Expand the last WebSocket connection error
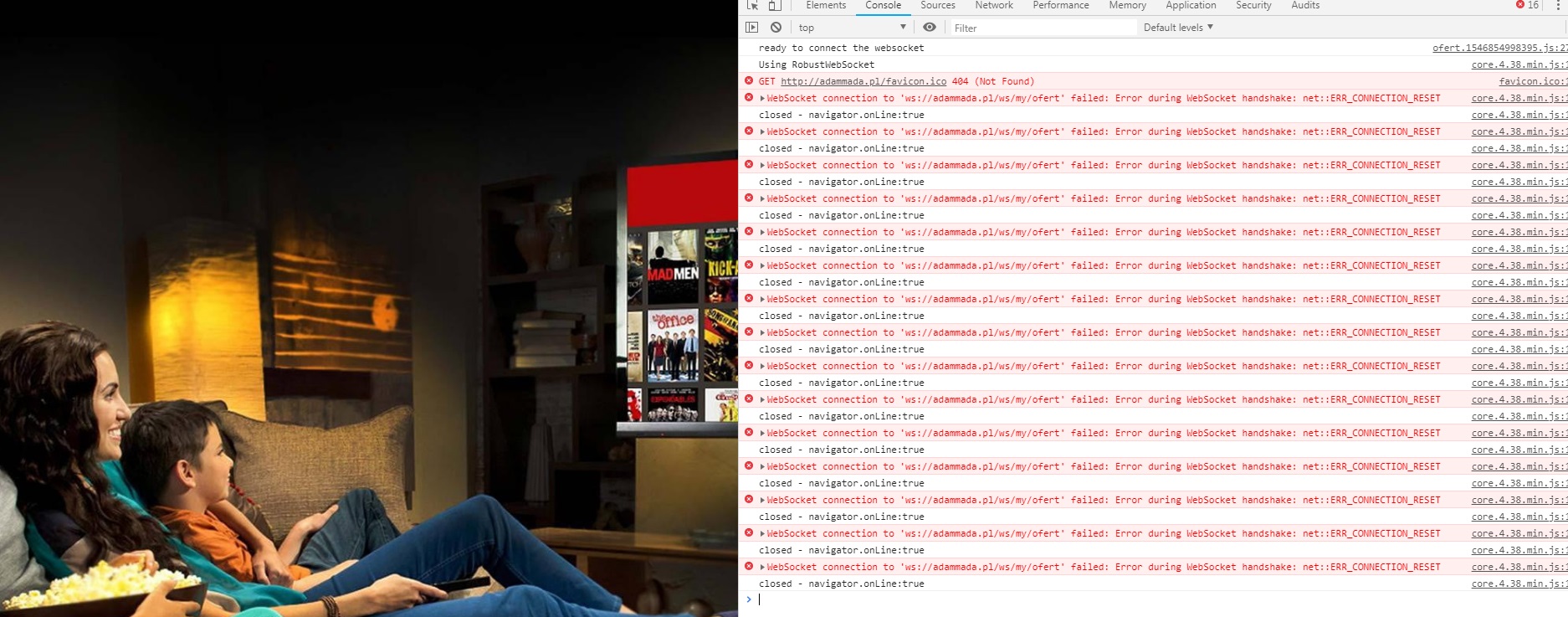 [x=762, y=567]
